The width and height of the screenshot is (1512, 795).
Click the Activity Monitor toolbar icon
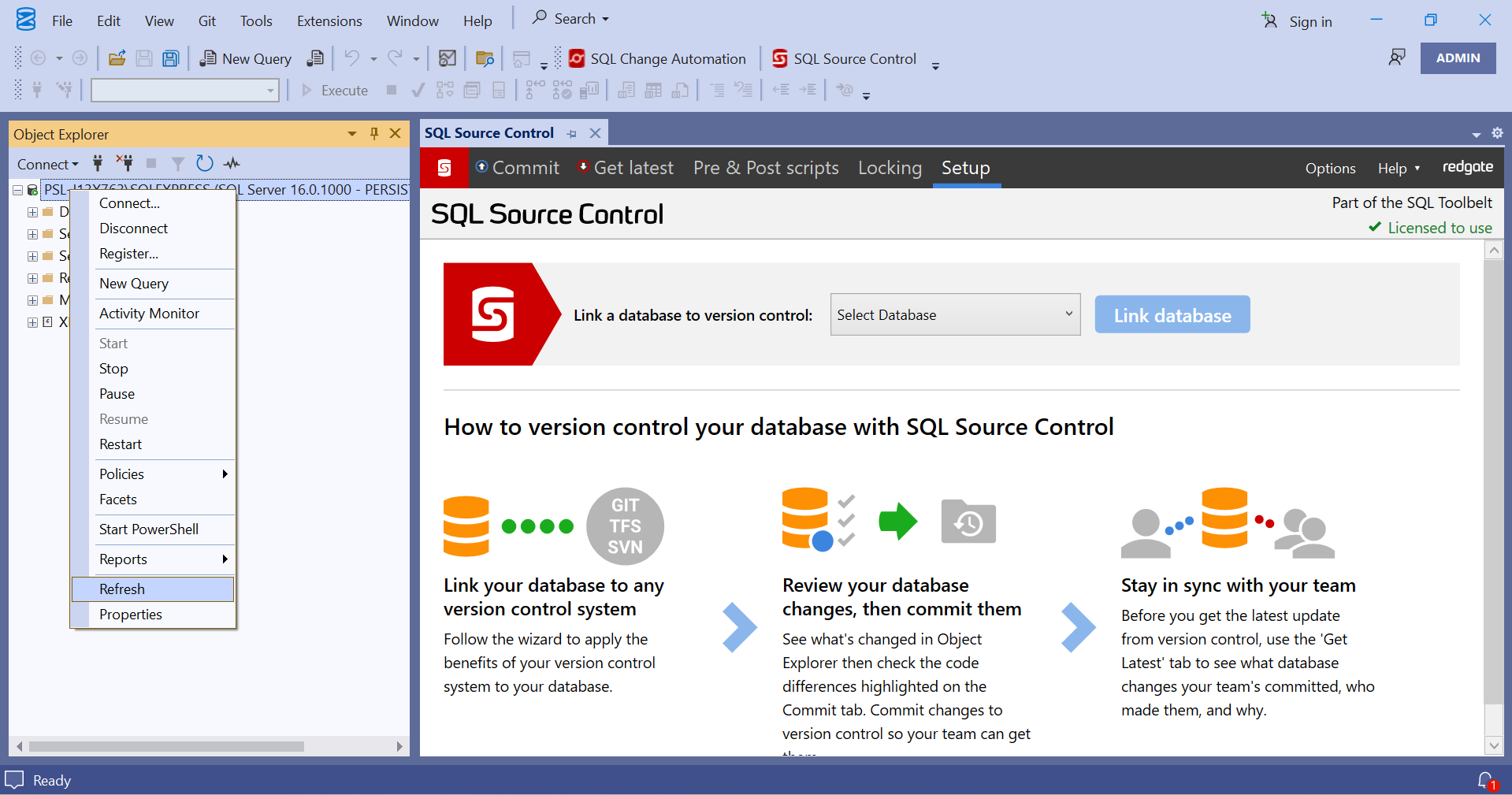pyautogui.click(x=448, y=58)
